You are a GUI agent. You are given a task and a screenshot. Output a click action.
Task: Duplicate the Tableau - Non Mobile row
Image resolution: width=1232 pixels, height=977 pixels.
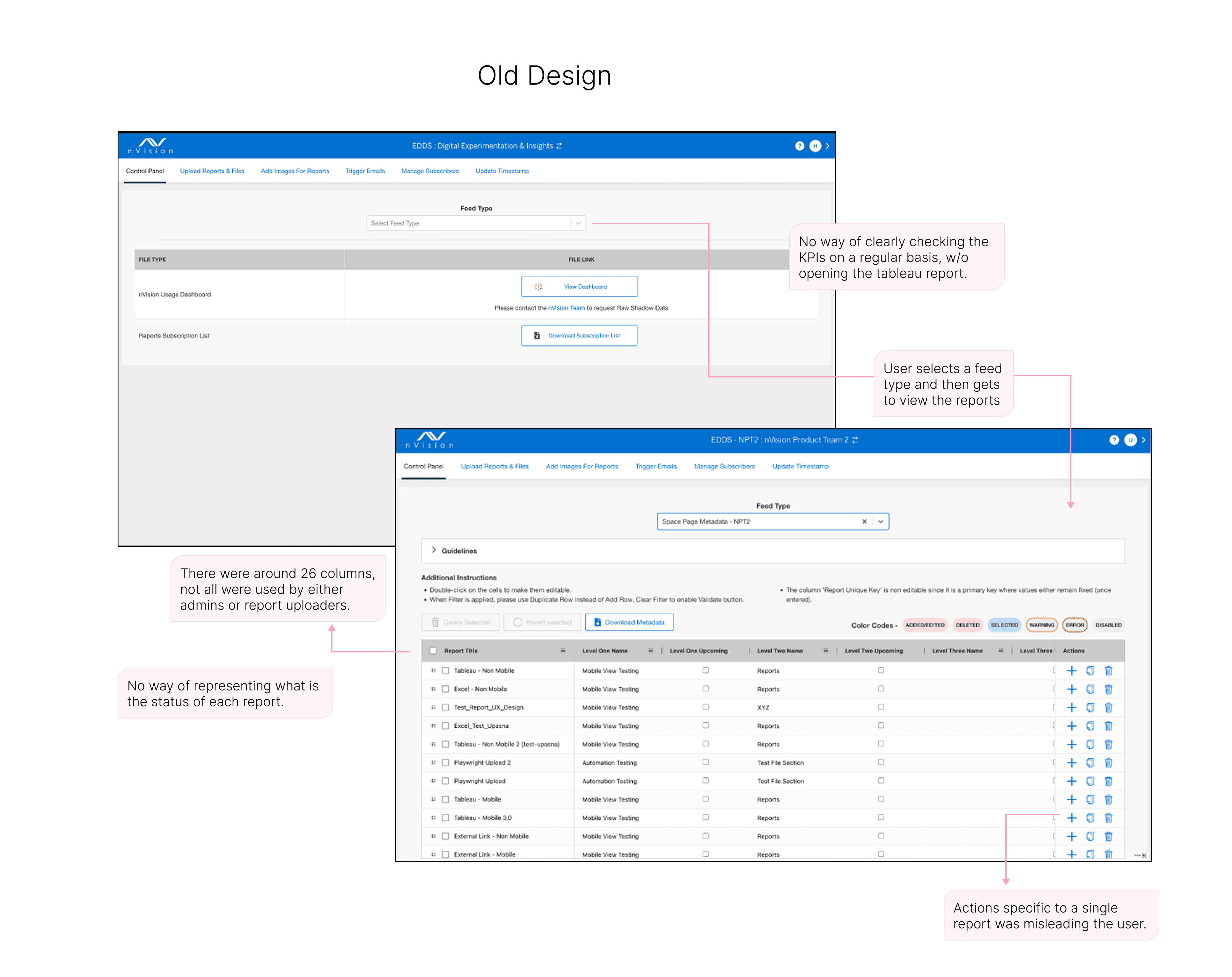coord(1090,671)
